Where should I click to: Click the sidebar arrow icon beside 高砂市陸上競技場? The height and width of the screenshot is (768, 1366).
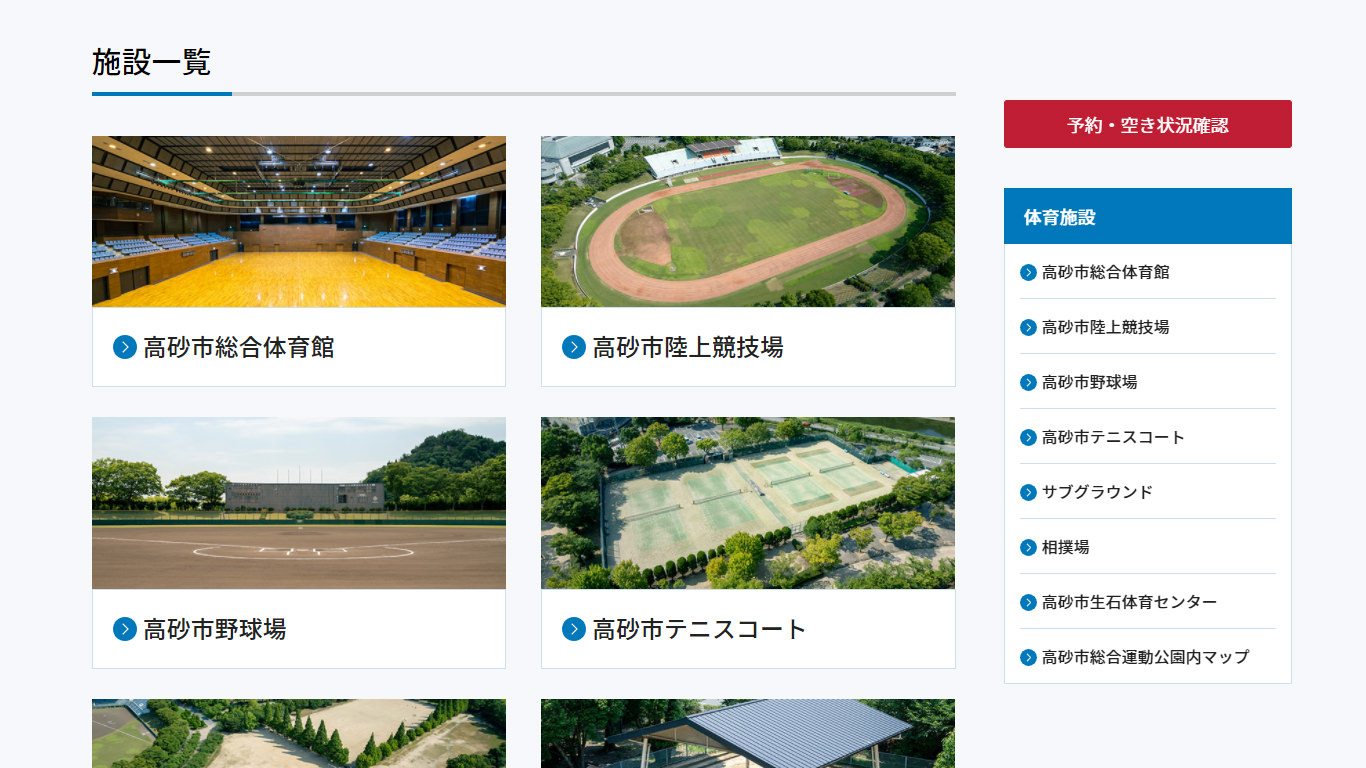tap(1028, 327)
